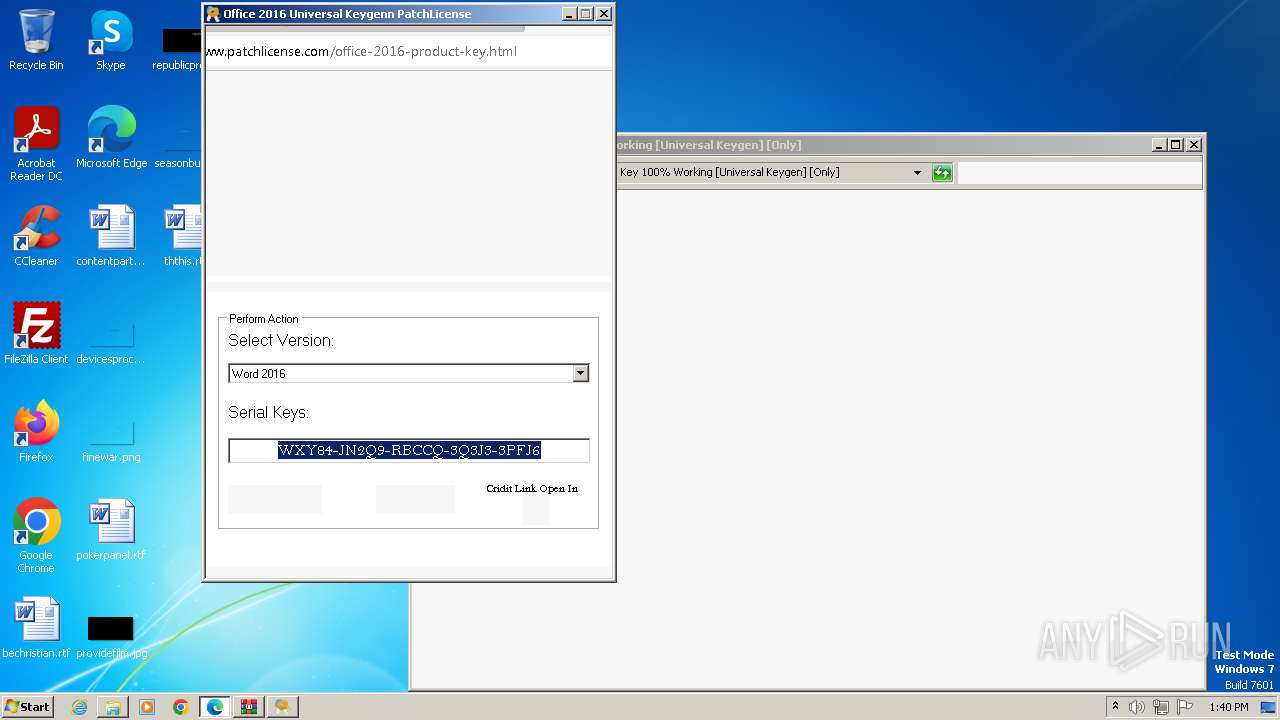The height and width of the screenshot is (720, 1280).
Task: Expand the Universal Keygen combo box in background window
Action: click(x=917, y=173)
